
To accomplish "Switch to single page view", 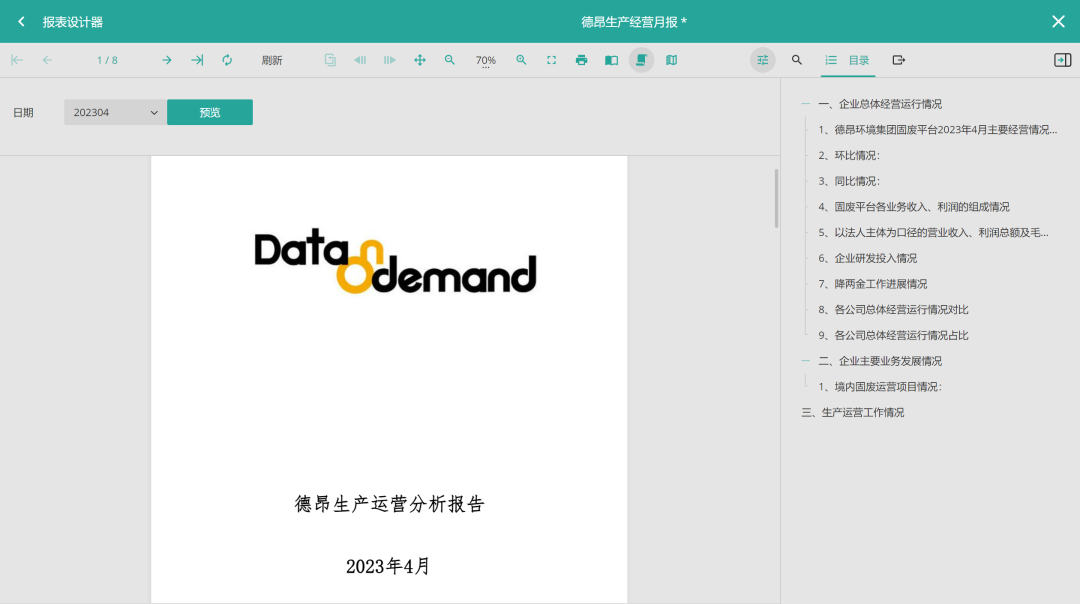I will click(612, 61).
